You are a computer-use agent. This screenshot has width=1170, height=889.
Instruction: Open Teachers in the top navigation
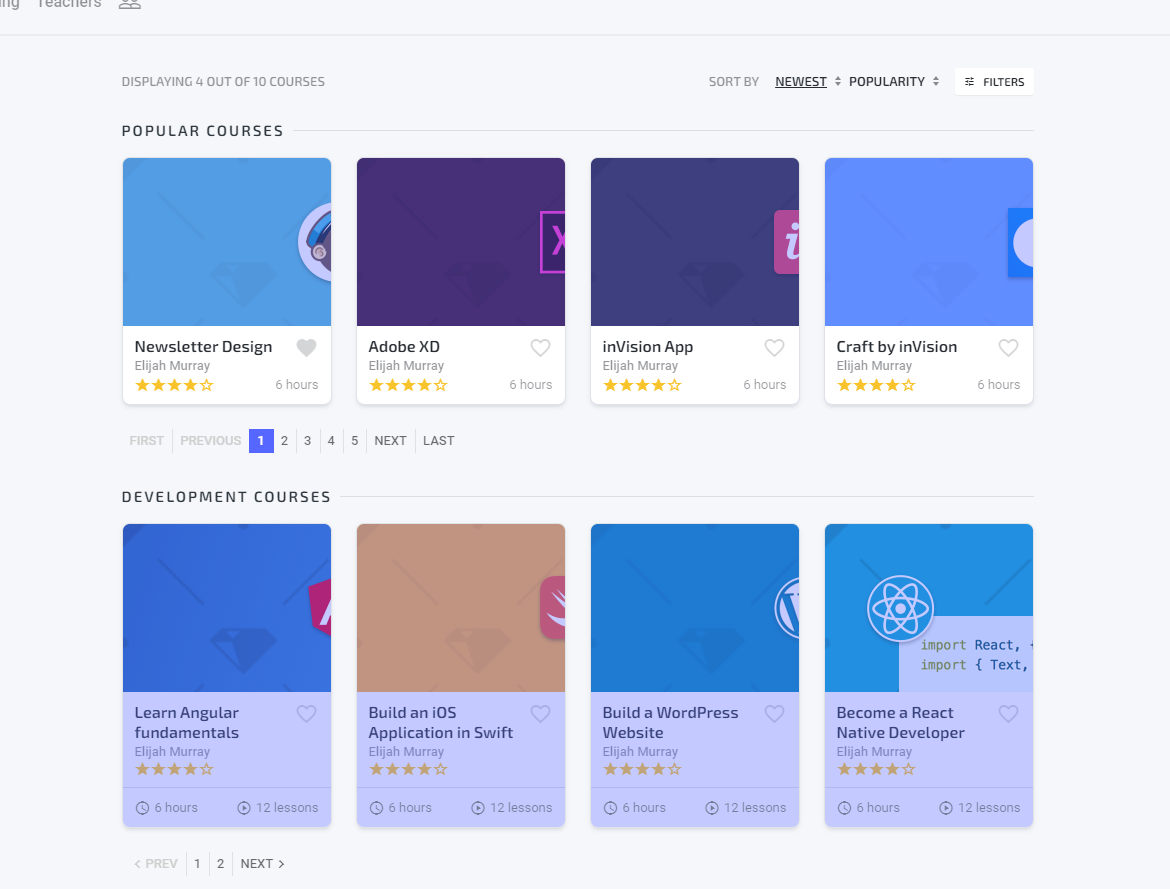coord(69,4)
